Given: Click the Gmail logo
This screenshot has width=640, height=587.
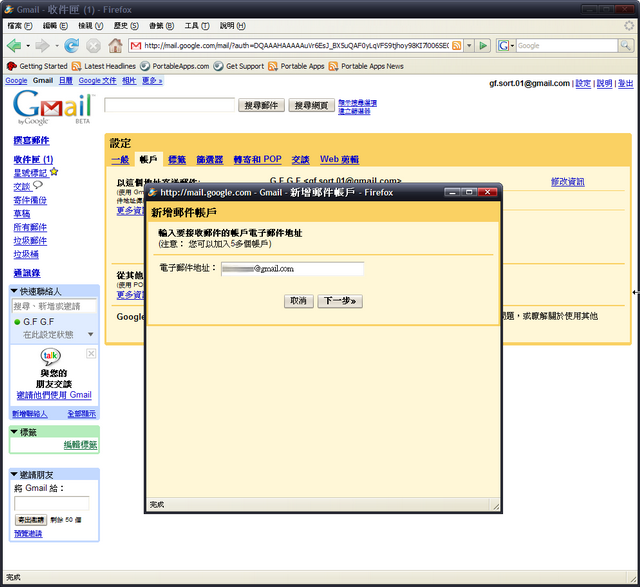Looking at the screenshot, I should (53, 107).
